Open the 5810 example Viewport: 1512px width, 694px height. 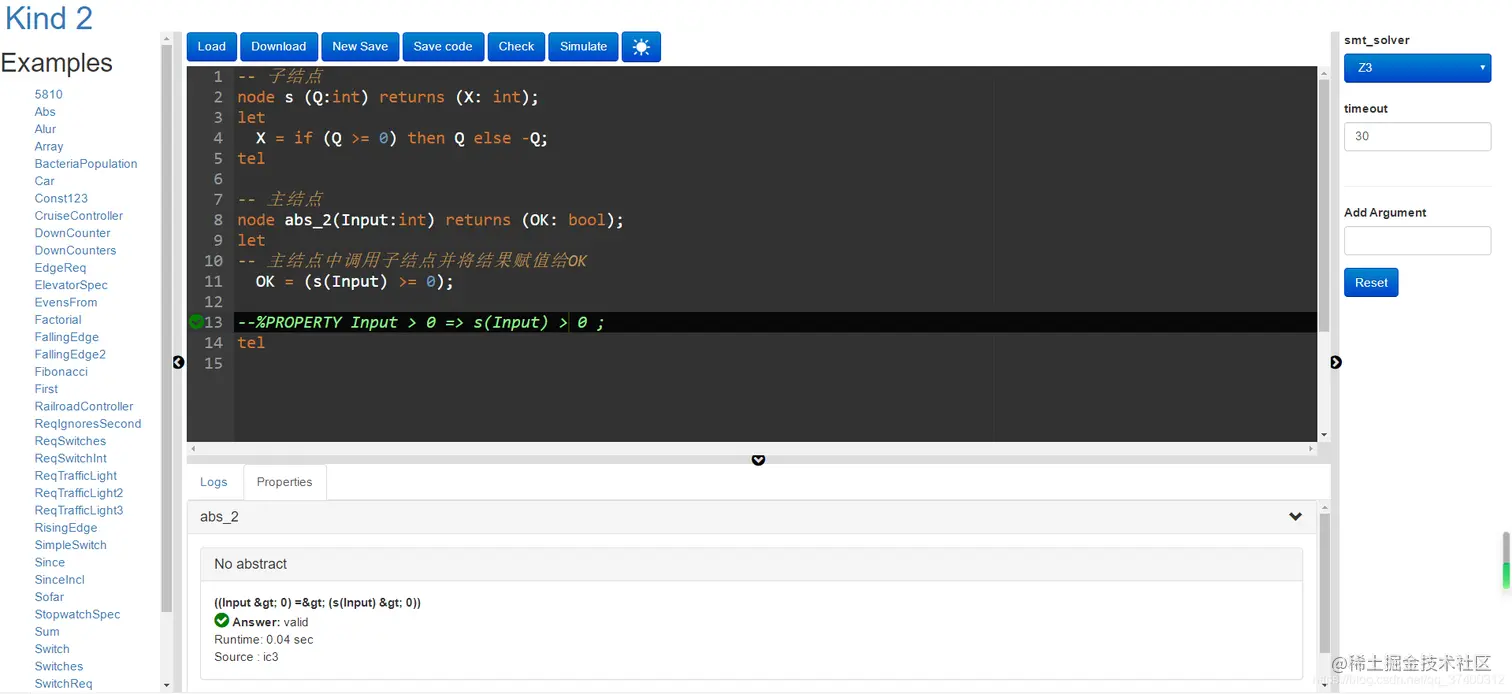pos(49,95)
